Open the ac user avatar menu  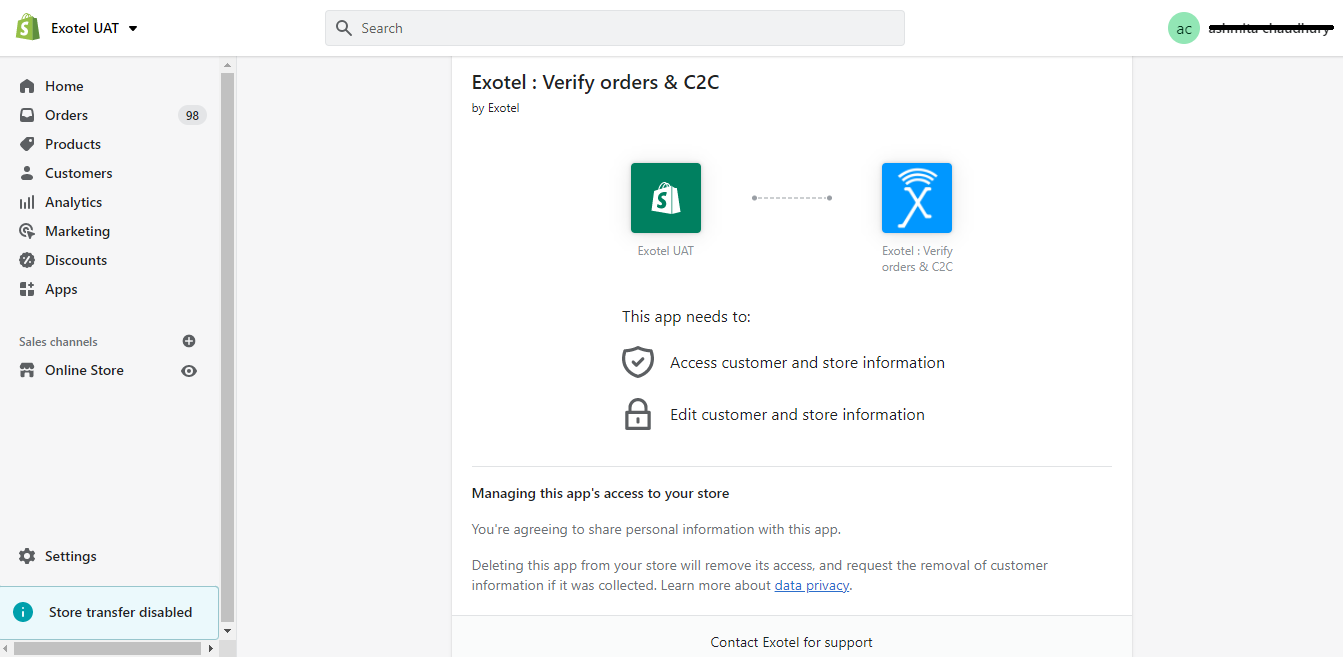click(x=1184, y=28)
